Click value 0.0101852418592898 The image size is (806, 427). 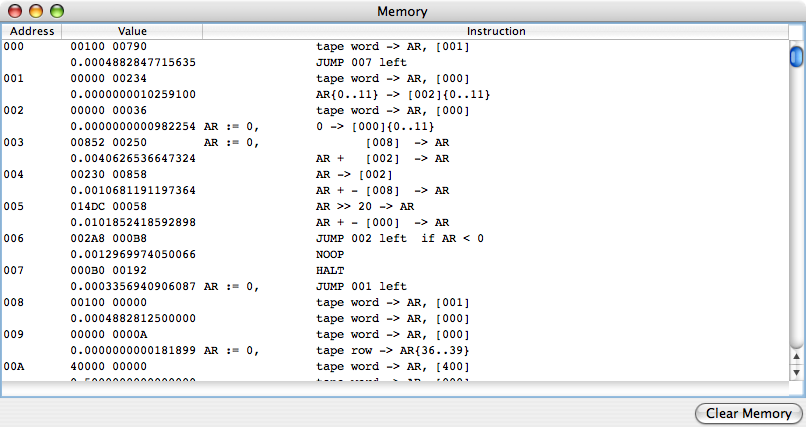click(133, 222)
